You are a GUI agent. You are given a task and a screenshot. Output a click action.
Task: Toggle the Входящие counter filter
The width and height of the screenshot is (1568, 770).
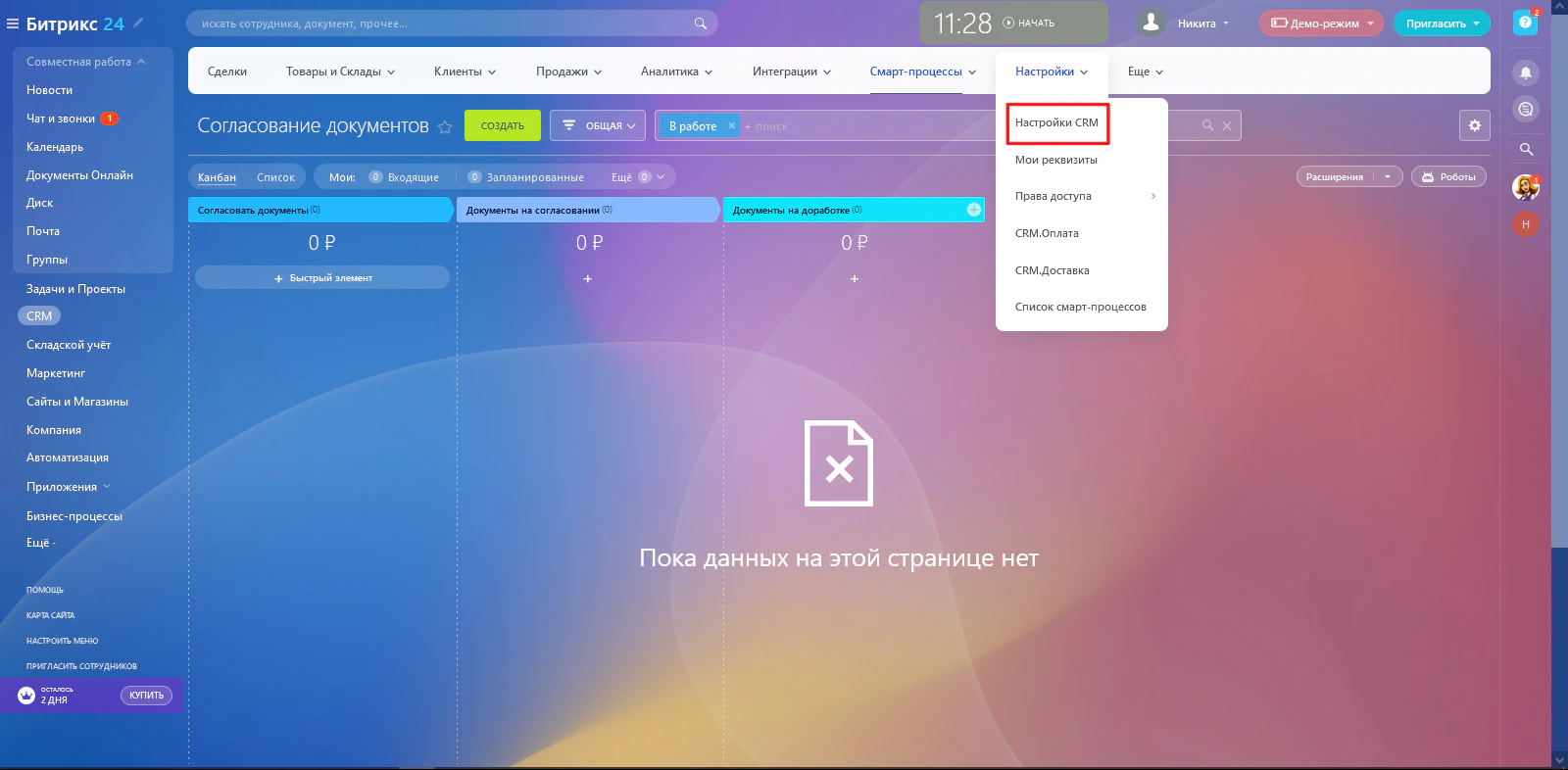(404, 177)
